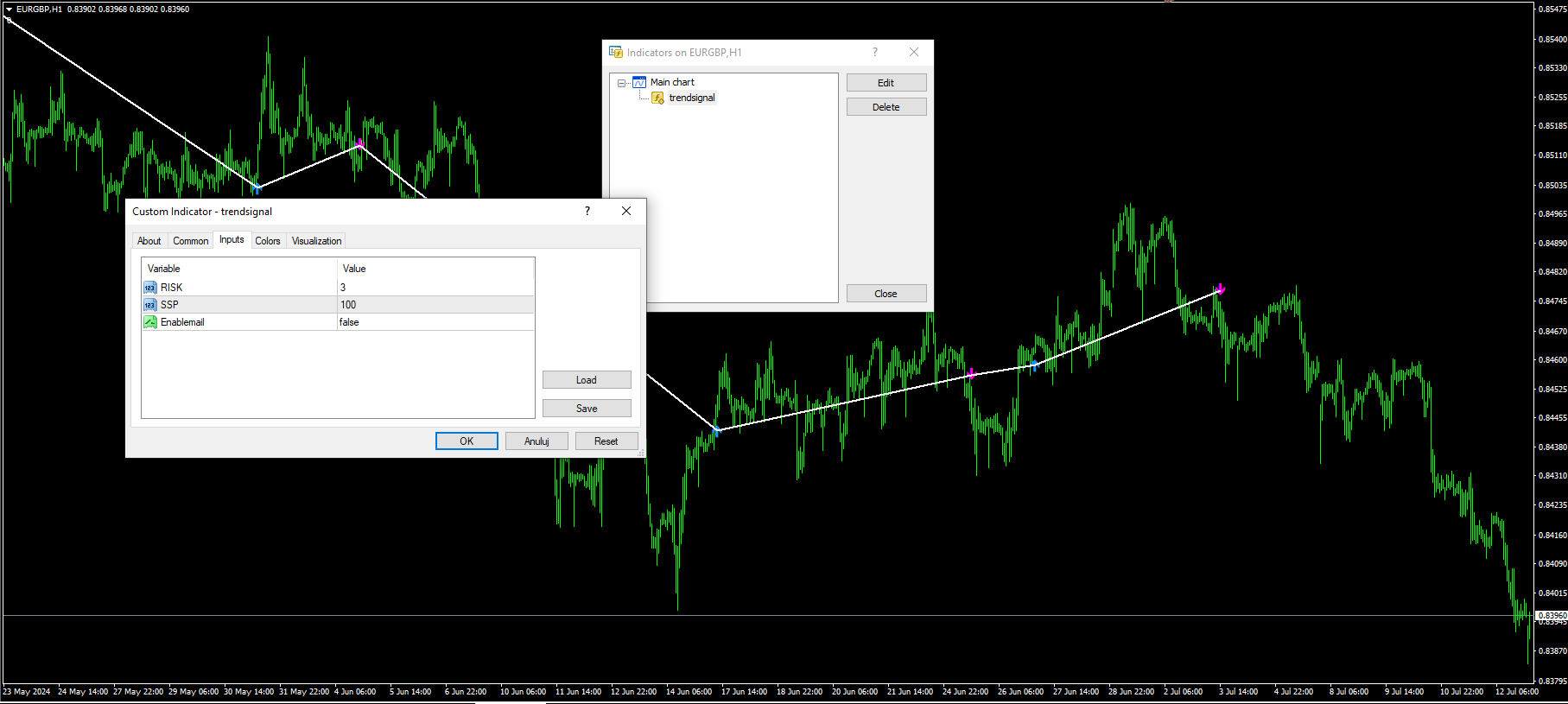Image resolution: width=1568 pixels, height=704 pixels.
Task: Click the help question mark in Custom Indicator dialog
Action: [587, 211]
